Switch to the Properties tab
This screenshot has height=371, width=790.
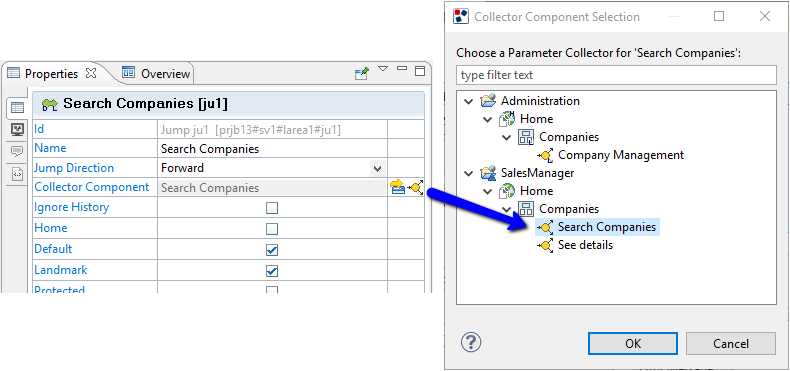(x=51, y=74)
